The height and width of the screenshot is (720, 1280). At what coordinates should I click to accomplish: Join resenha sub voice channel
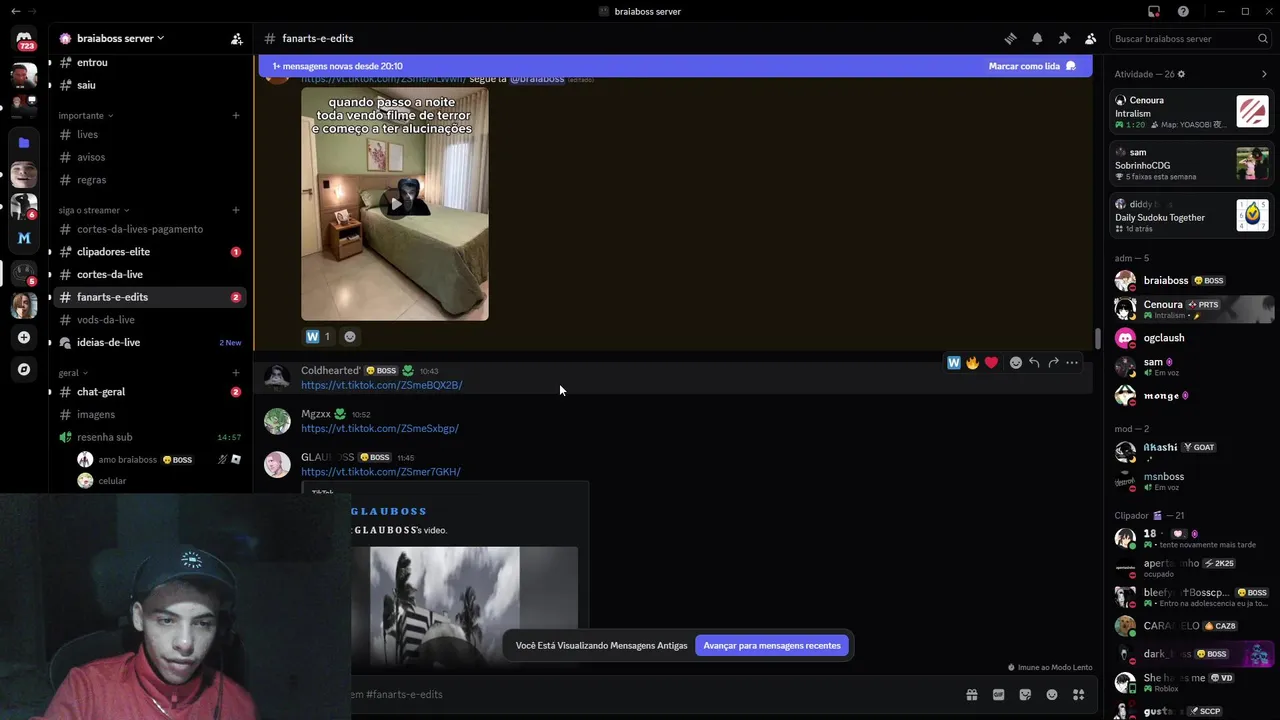(x=150, y=437)
